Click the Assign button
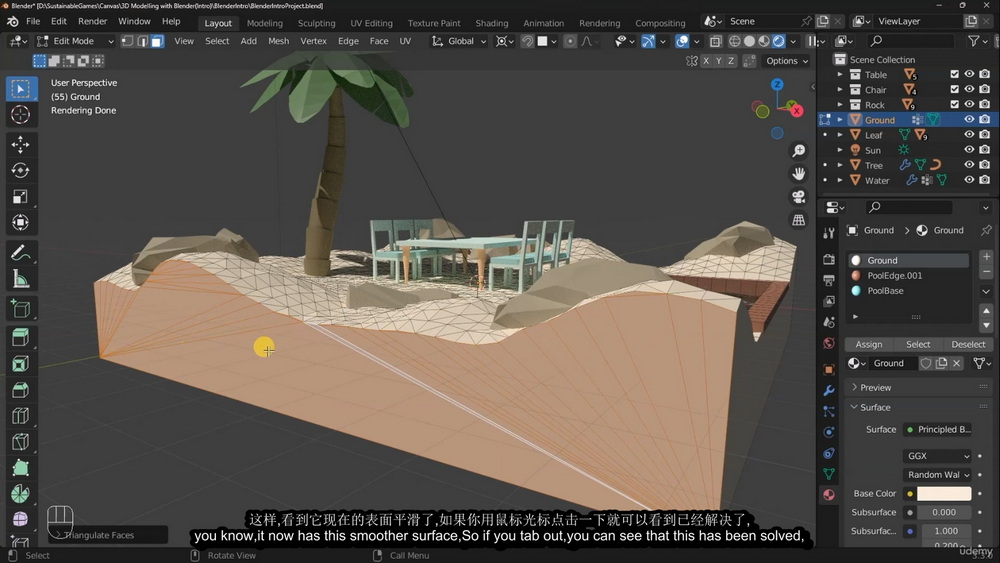This screenshot has width=1000, height=563. tap(869, 344)
